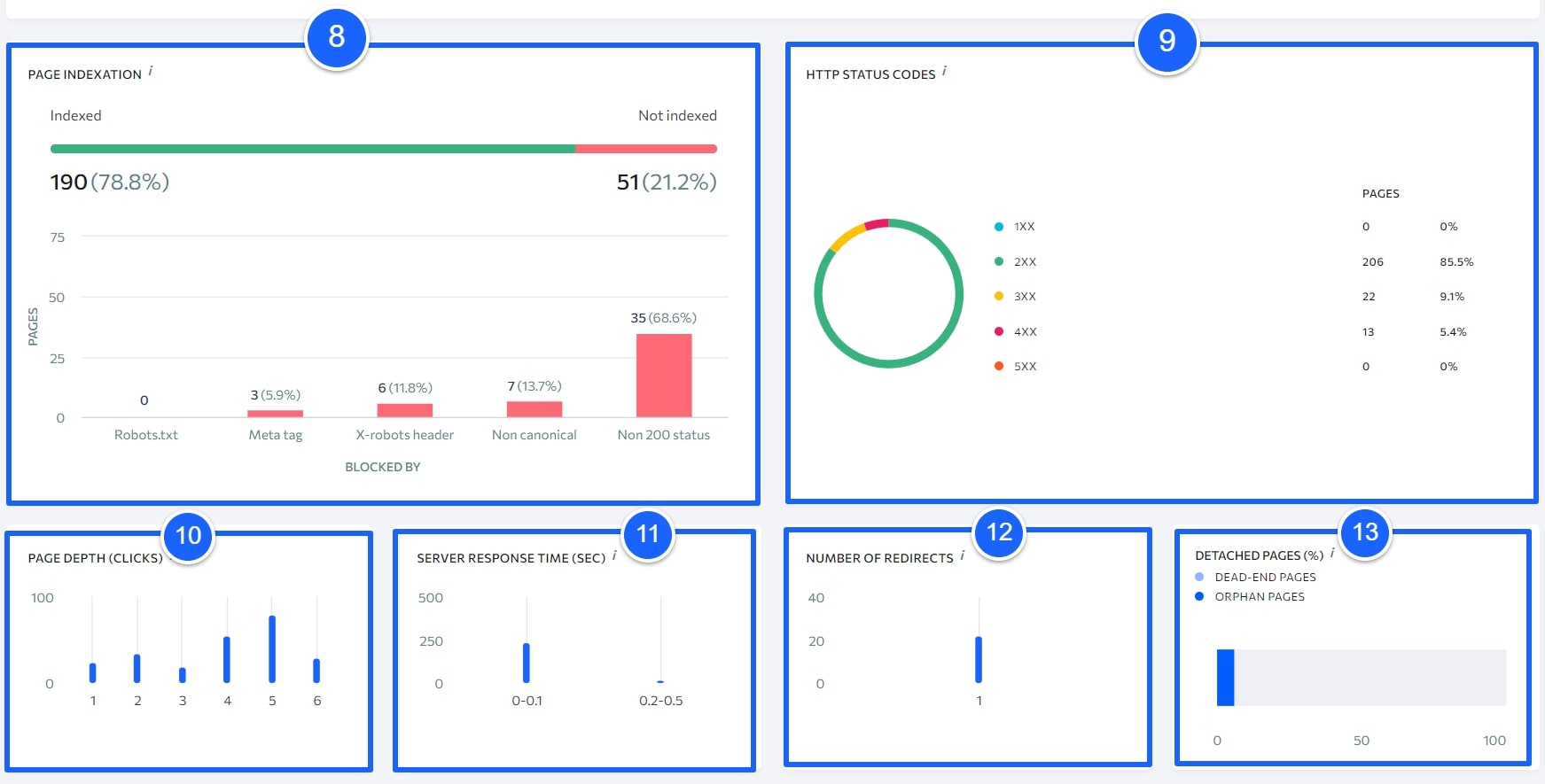Click the red 4XX legend dot
The height and width of the screenshot is (784, 1545).
click(x=999, y=331)
